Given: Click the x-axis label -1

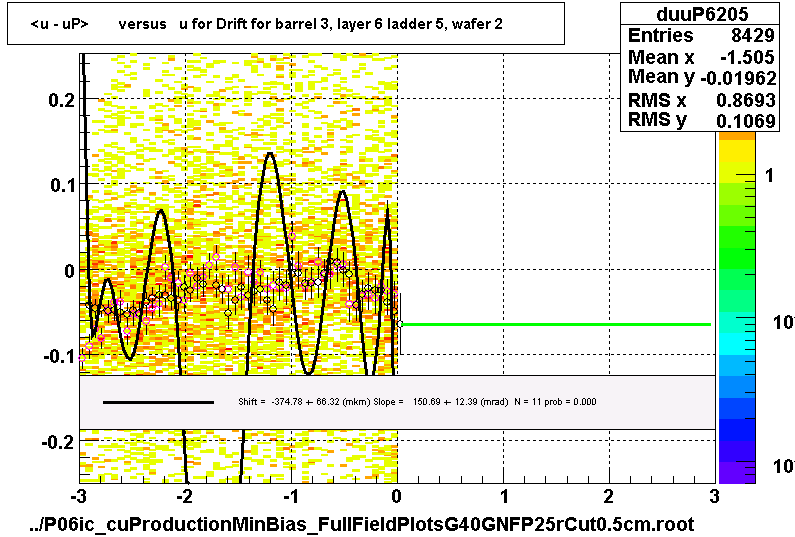Looking at the screenshot, I should point(291,497).
